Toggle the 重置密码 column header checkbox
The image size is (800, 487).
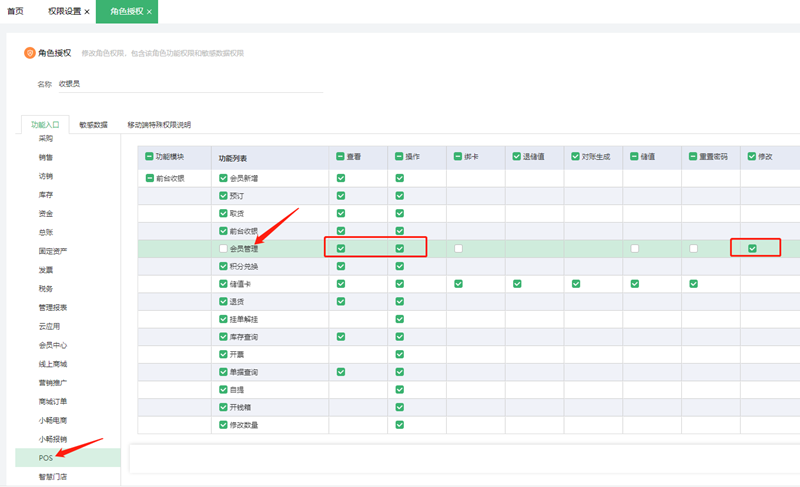[693, 156]
